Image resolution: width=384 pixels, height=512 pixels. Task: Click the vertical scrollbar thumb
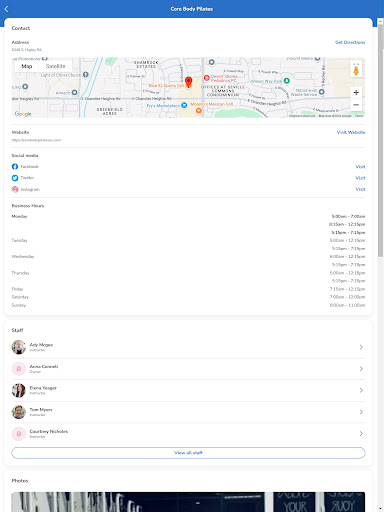coord(380,140)
